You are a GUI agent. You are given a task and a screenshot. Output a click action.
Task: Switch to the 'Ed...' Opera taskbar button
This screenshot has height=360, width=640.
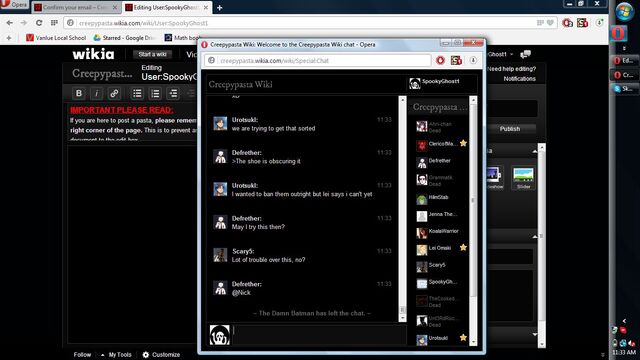pyautogui.click(x=624, y=60)
